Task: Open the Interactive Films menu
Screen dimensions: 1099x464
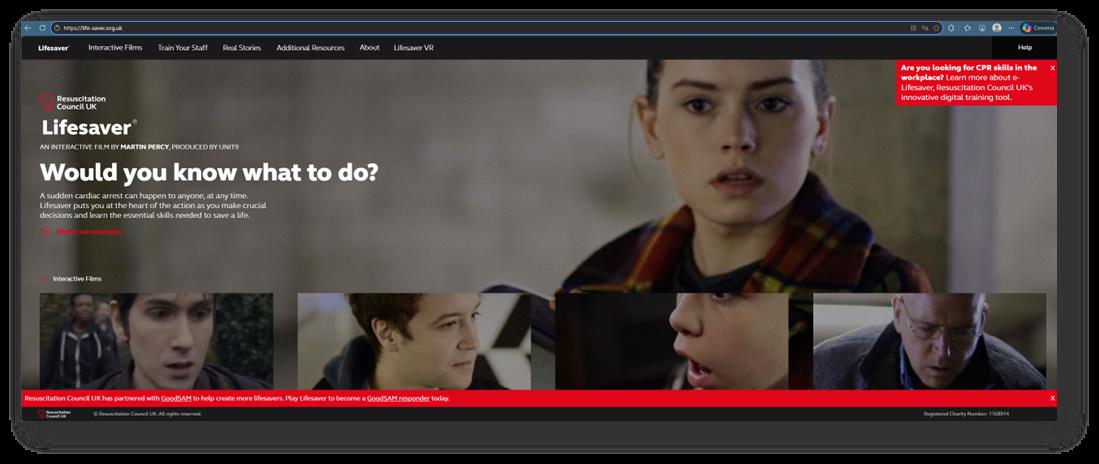Action: point(115,48)
